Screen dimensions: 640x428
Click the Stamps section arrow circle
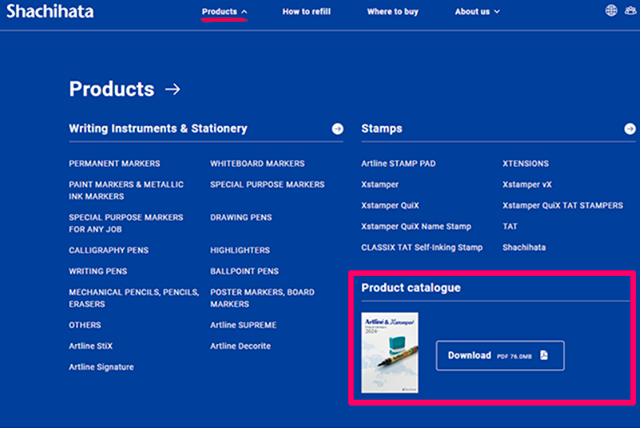pos(630,129)
